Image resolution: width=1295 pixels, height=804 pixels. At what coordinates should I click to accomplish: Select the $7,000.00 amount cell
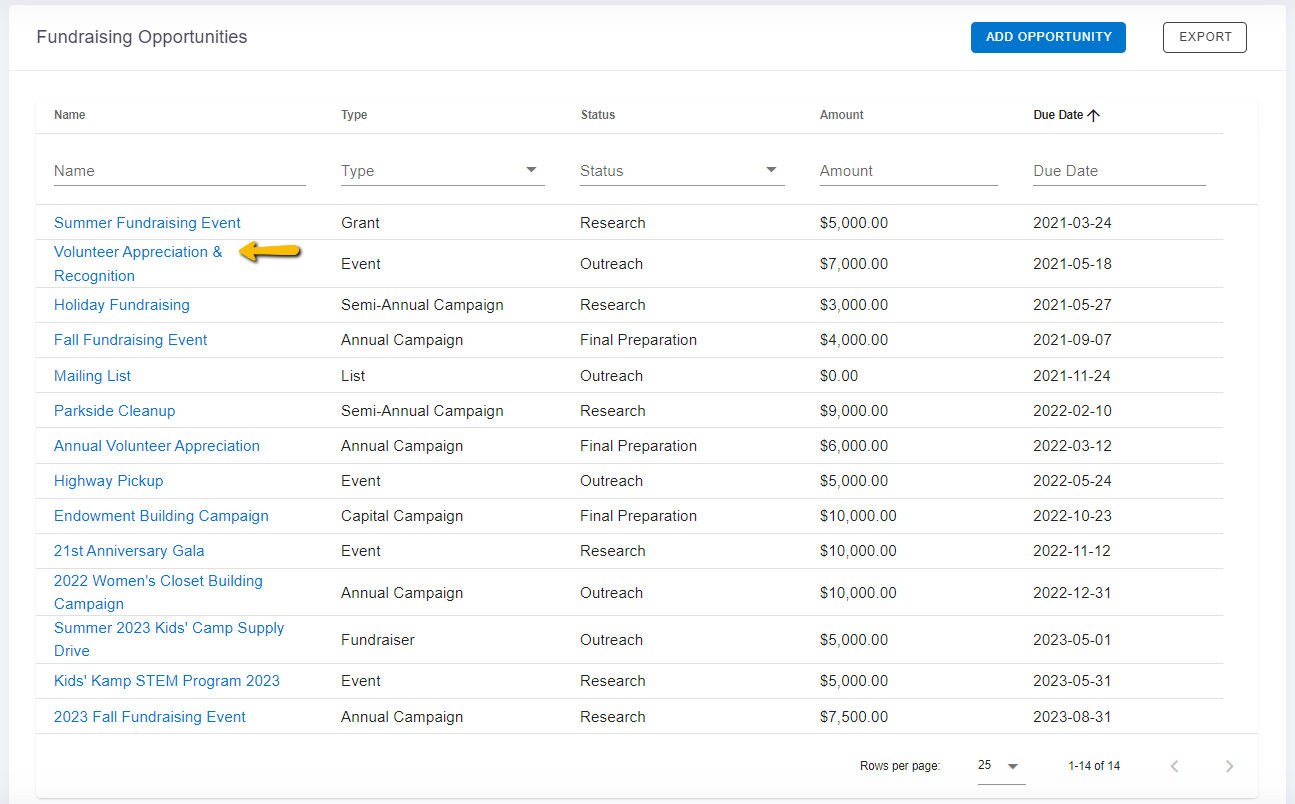tap(854, 264)
